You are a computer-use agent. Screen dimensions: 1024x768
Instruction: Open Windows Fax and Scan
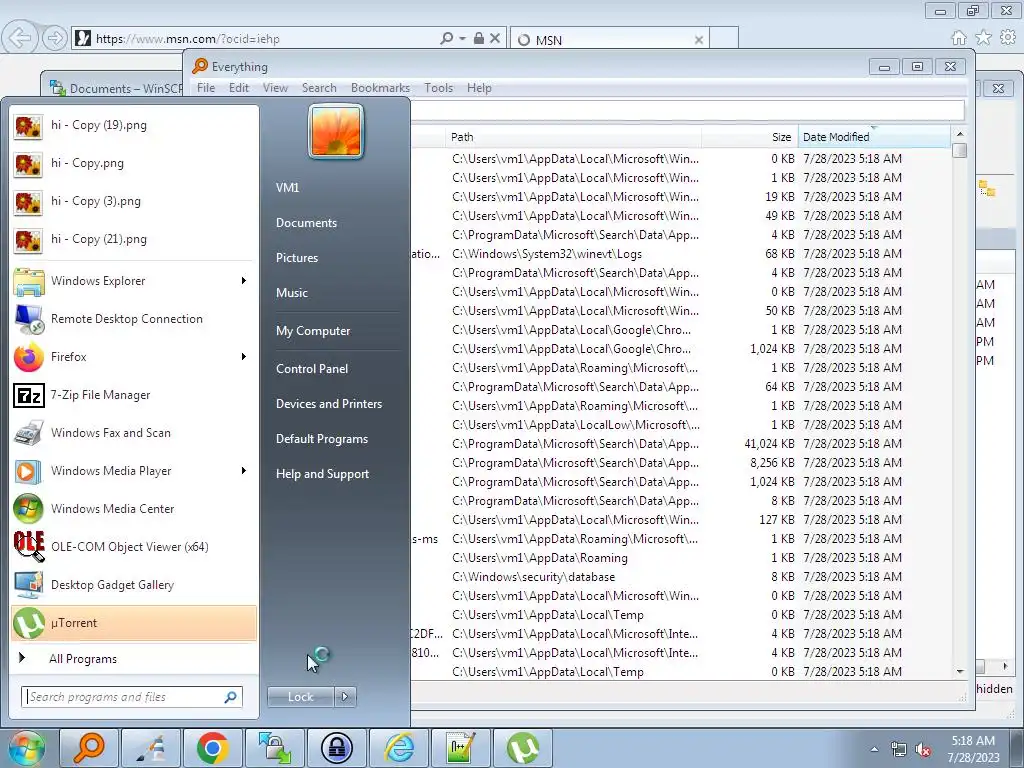click(x=134, y=432)
